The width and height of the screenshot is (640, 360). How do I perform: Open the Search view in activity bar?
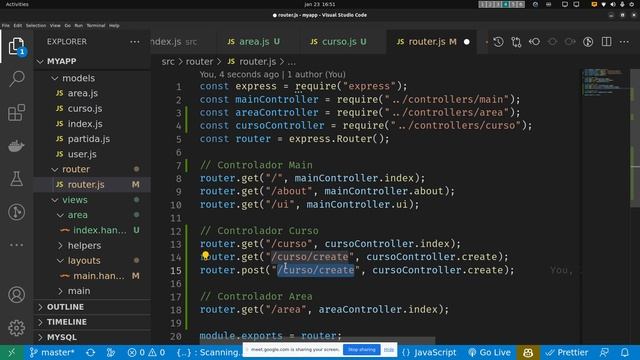(16, 78)
